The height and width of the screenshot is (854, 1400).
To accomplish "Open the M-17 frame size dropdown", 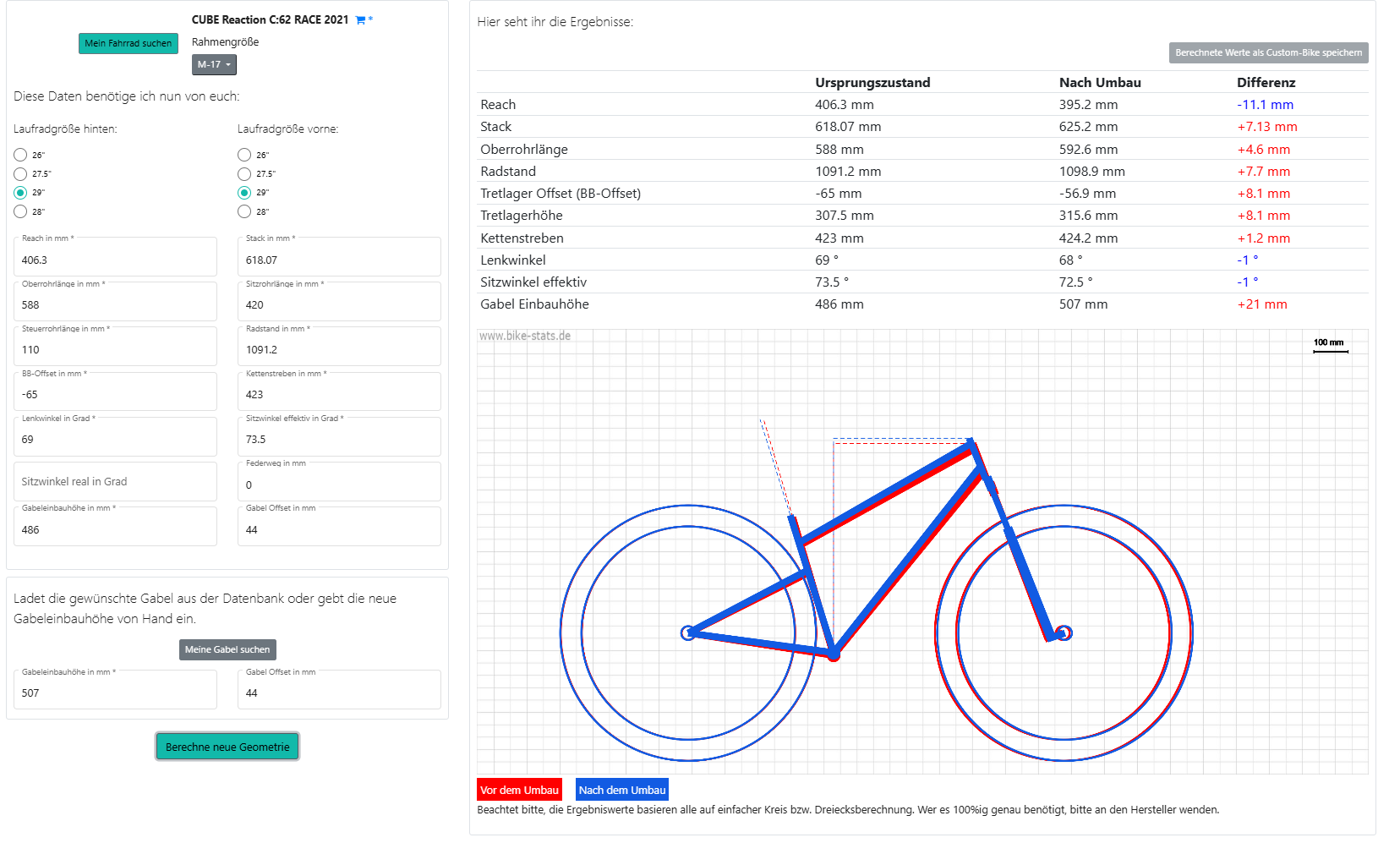I will point(214,65).
